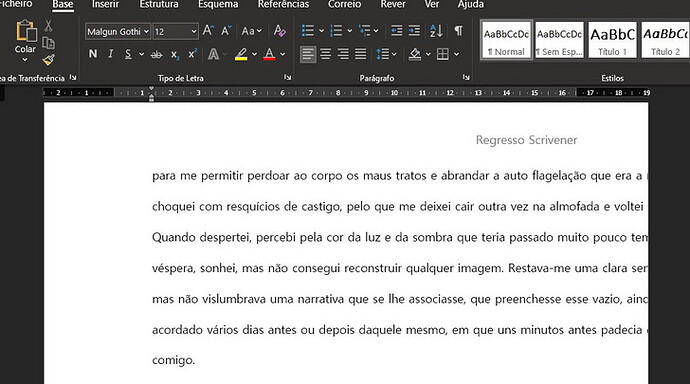This screenshot has height=384, width=690.
Task: Clear all formatting with eraser A
Action: (x=279, y=31)
